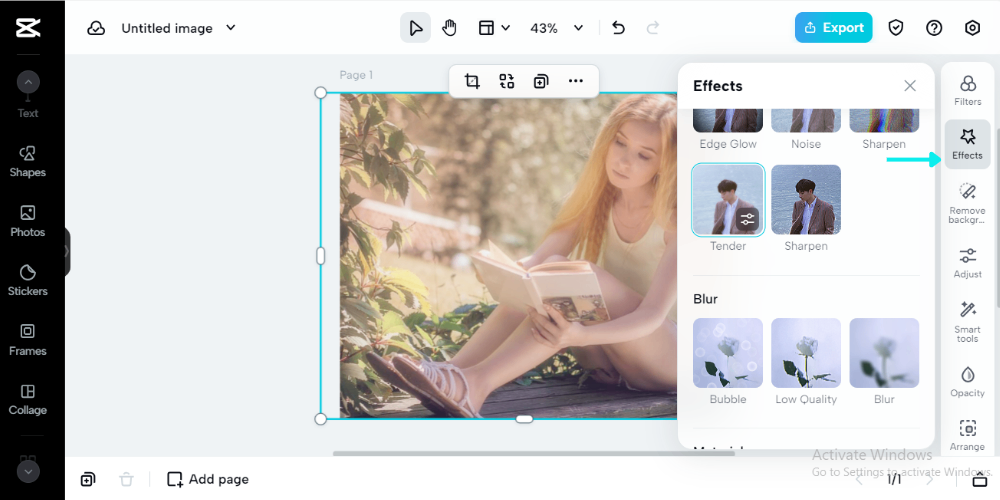Show more sidebar items with down arrow

[28, 471]
